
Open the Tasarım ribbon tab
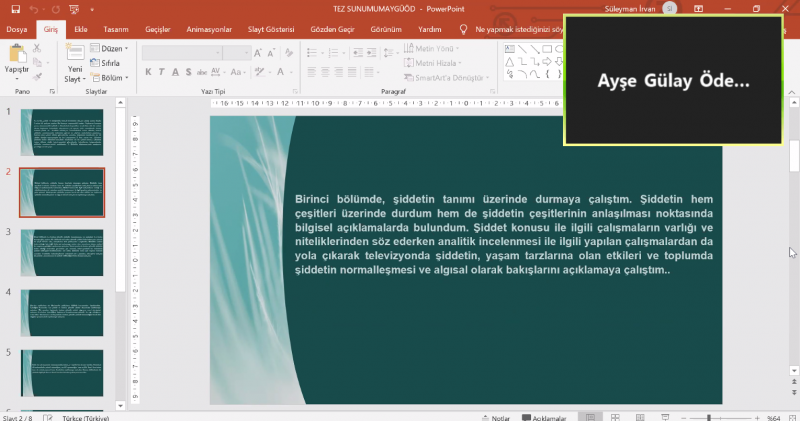click(116, 30)
